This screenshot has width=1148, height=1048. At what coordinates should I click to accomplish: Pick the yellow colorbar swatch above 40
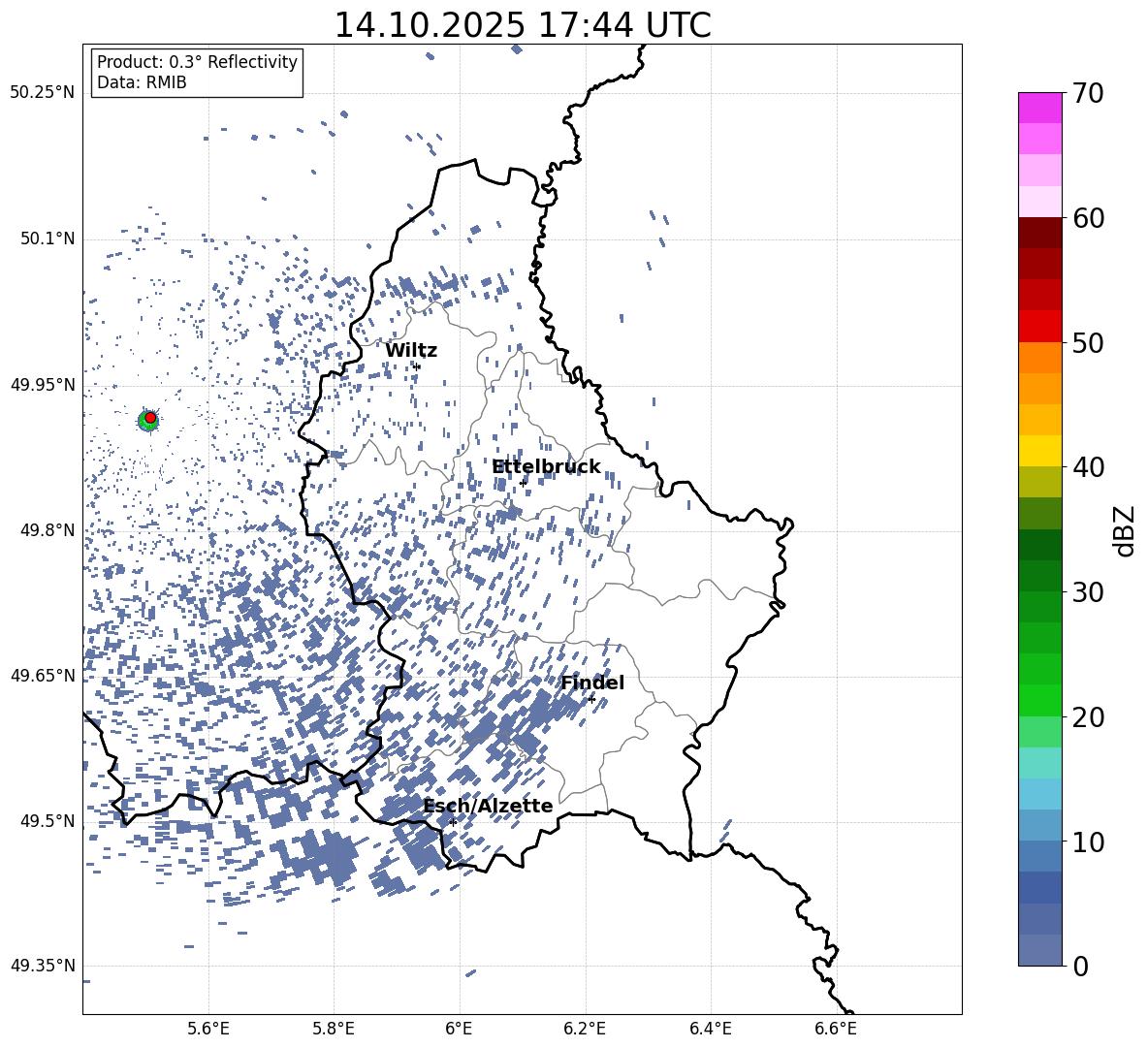(x=1039, y=451)
